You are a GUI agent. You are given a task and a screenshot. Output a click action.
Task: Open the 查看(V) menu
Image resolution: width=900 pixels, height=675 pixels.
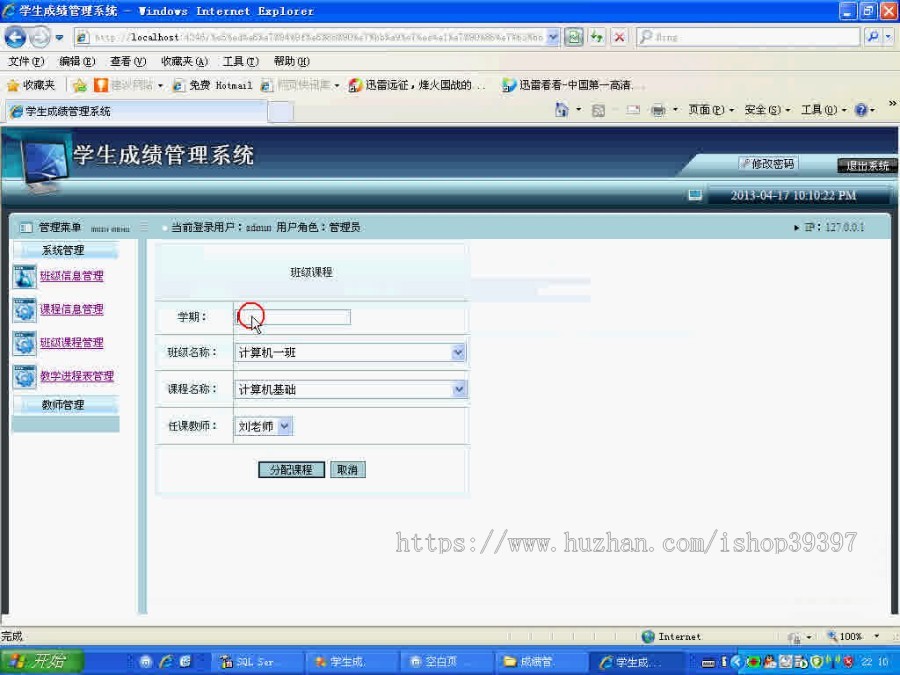[x=128, y=61]
